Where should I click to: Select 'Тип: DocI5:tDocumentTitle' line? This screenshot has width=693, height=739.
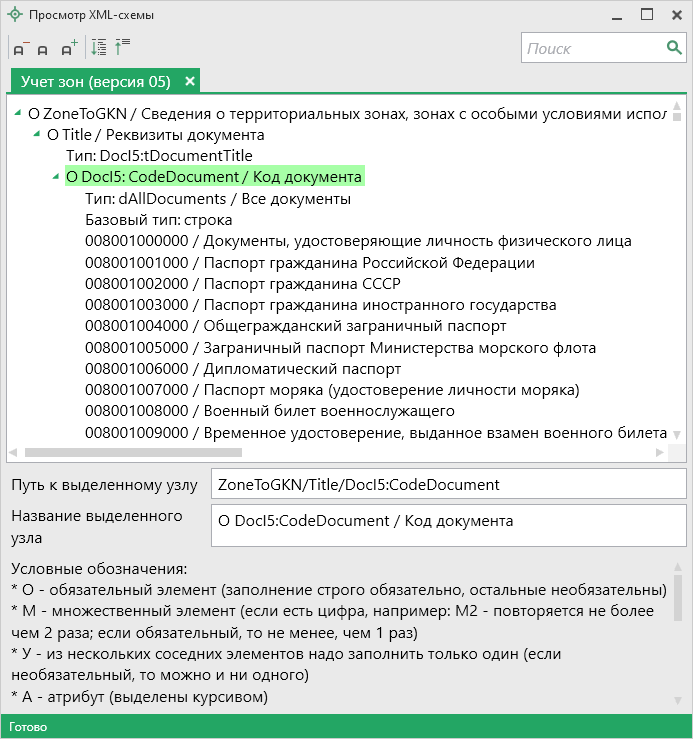point(159,155)
